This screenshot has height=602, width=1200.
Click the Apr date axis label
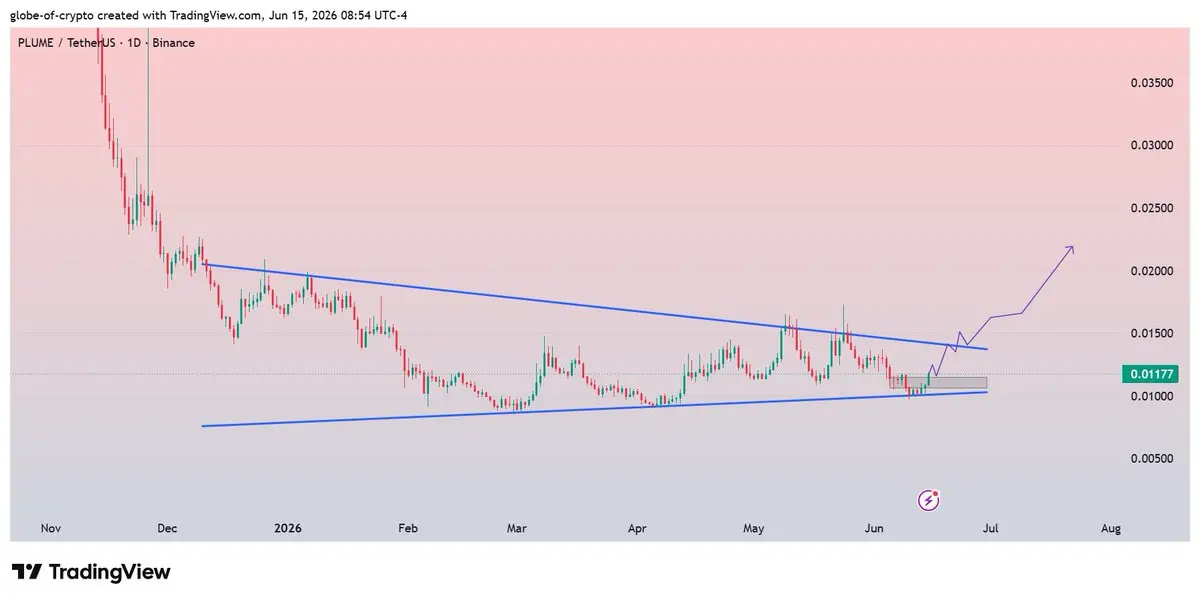click(x=636, y=528)
